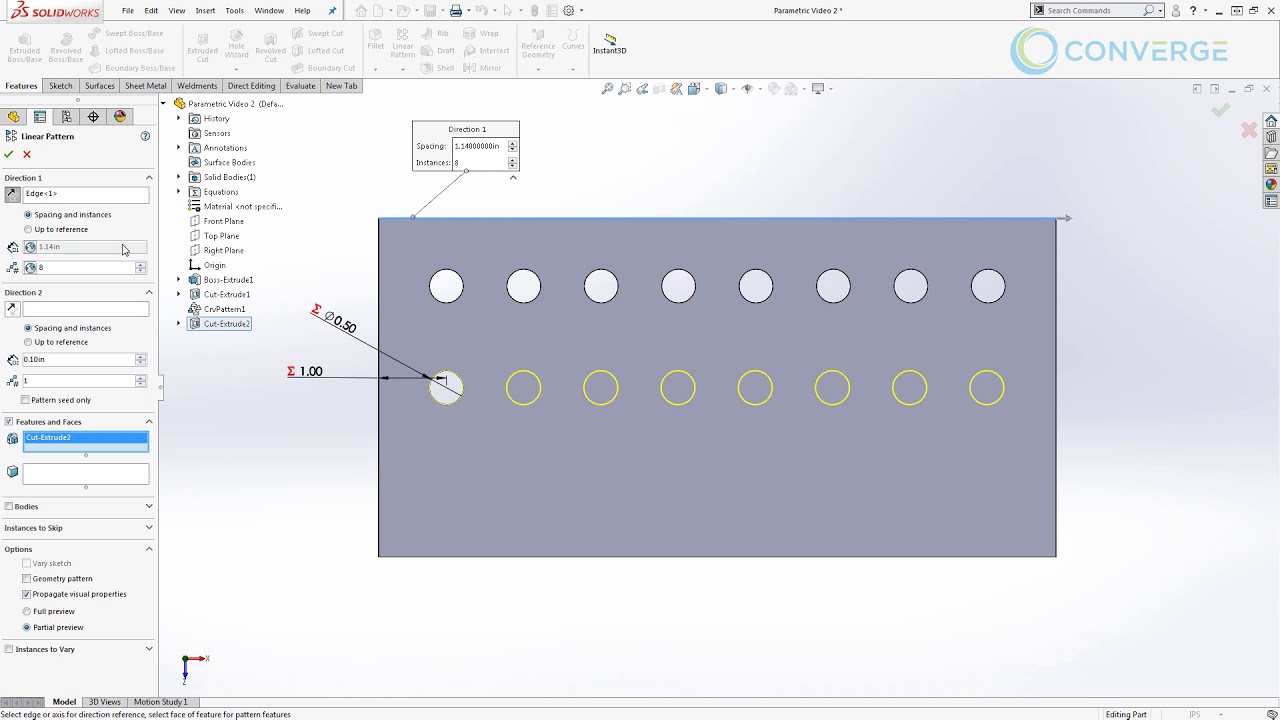The height and width of the screenshot is (720, 1280).
Task: Open the DisplayManager color-ball tab icon
Action: point(120,117)
